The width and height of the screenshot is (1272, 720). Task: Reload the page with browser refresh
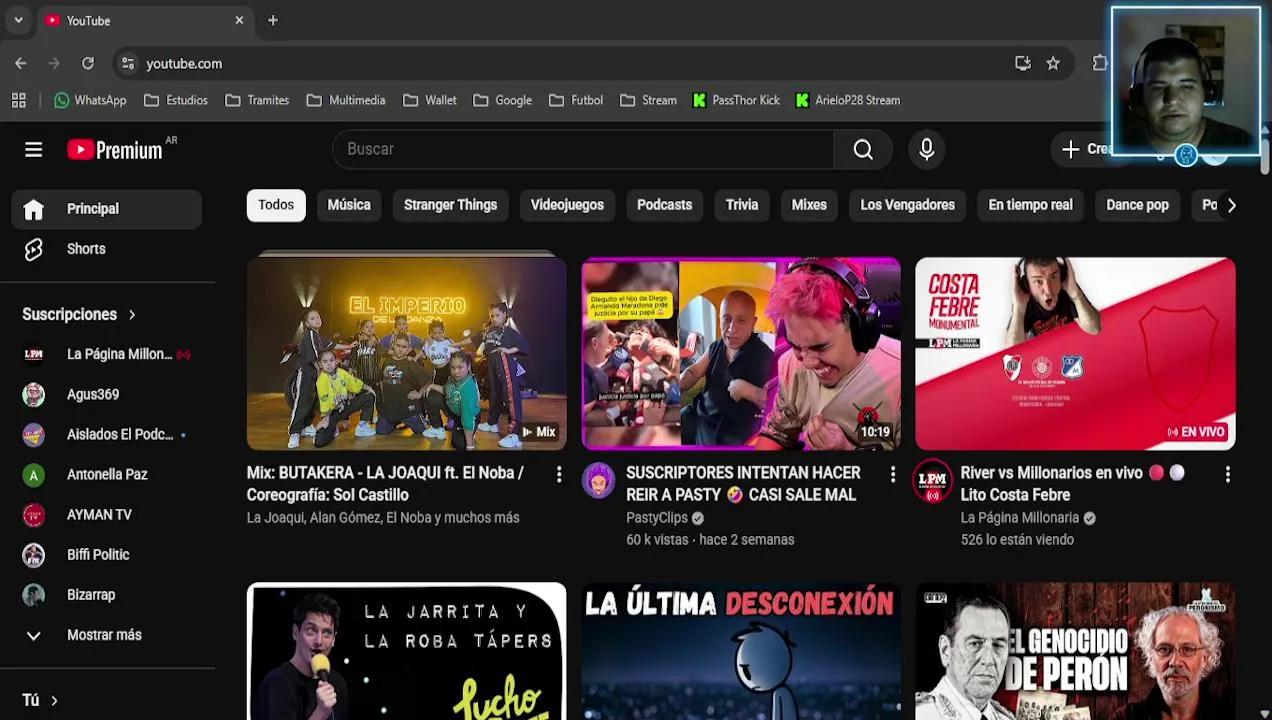88,63
